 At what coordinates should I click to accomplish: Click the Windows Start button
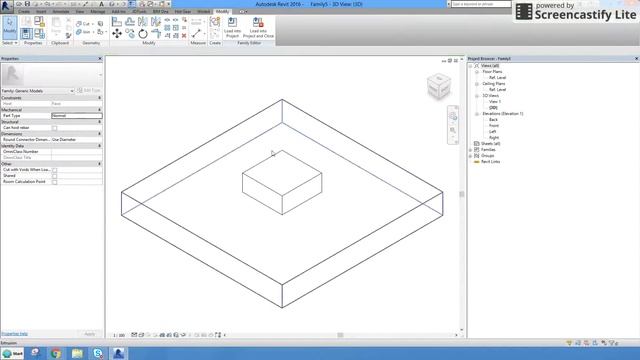pyautogui.click(x=13, y=353)
